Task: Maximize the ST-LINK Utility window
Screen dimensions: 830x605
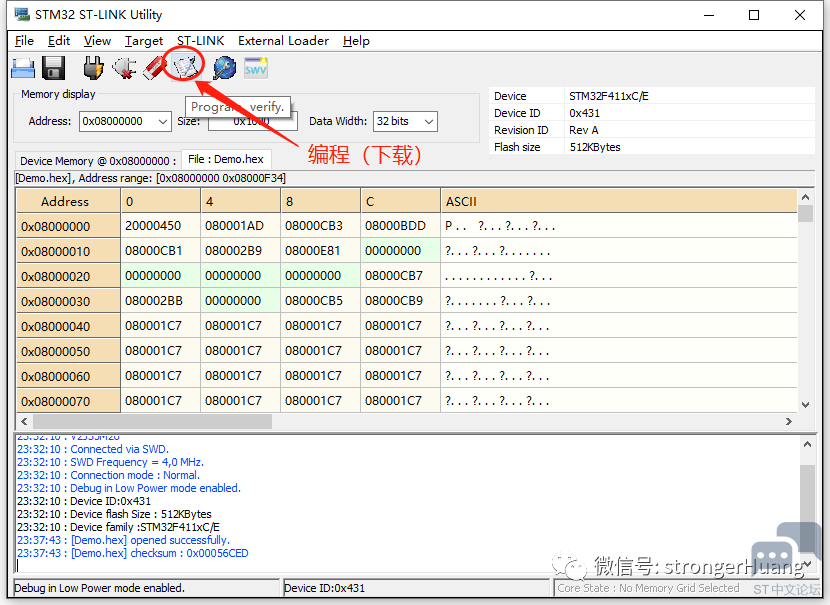Action: point(754,15)
